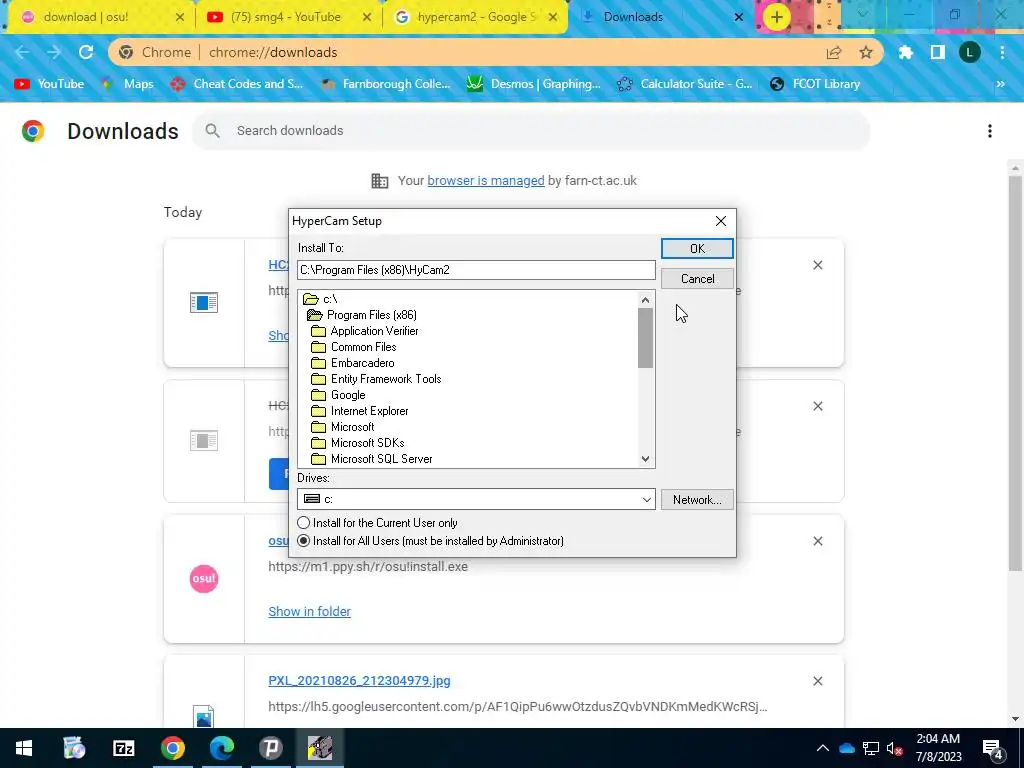The image size is (1024, 768).
Task: Open the Maps bookmark
Action: (x=129, y=84)
